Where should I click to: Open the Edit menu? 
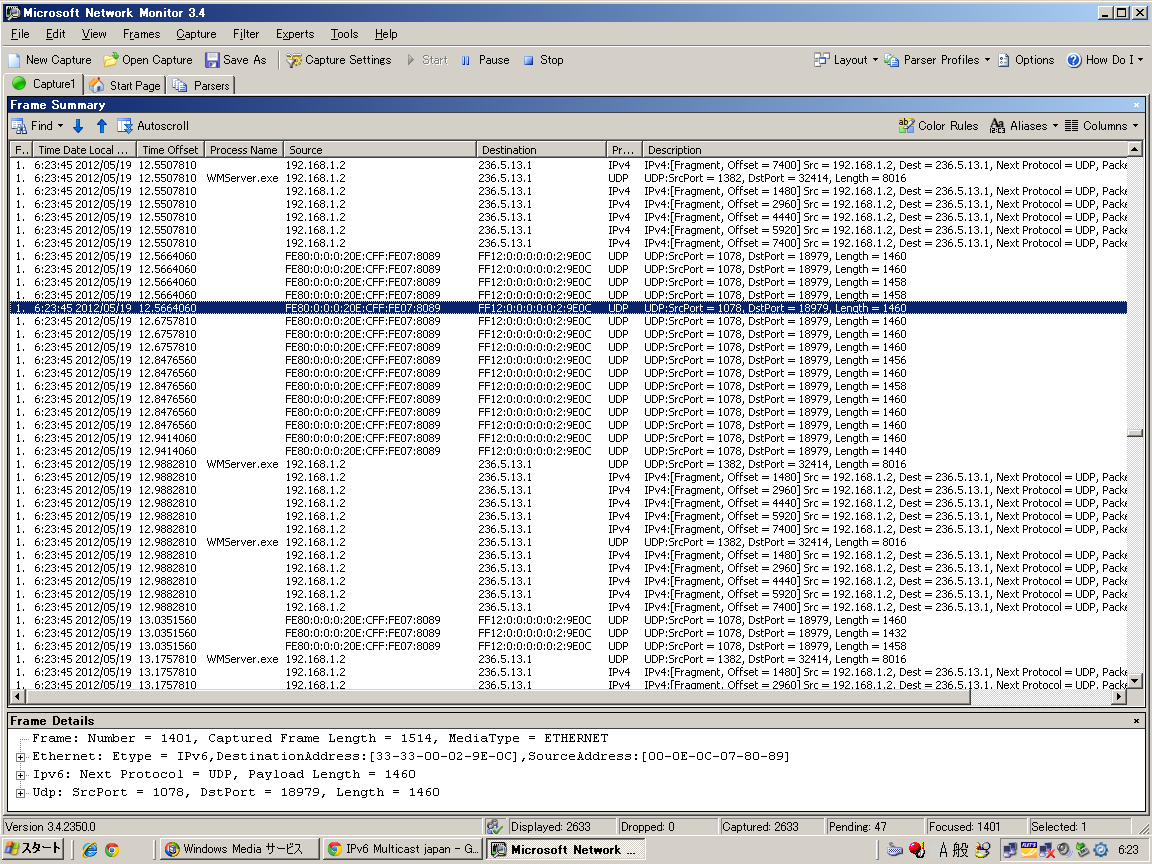pyautogui.click(x=55, y=34)
